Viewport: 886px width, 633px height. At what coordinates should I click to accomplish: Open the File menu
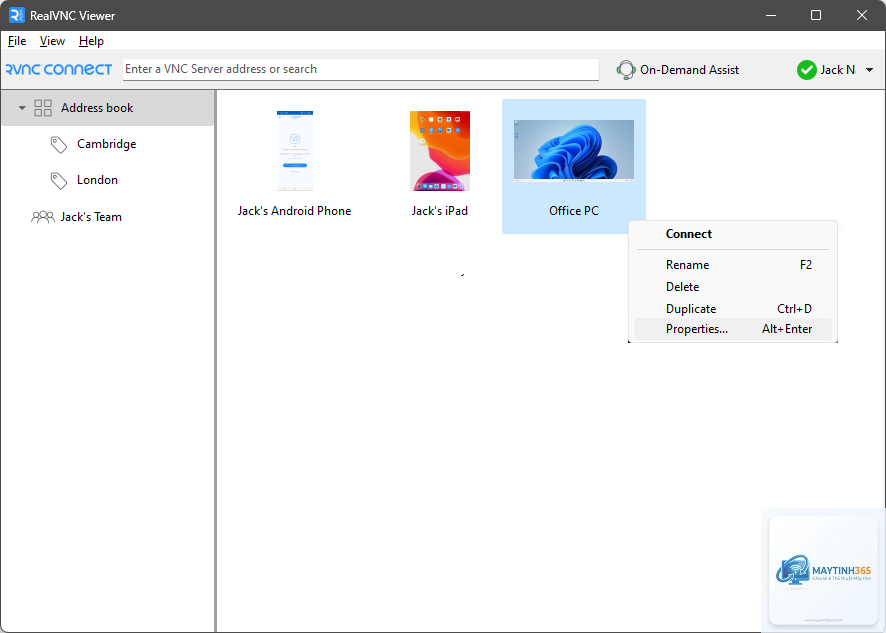[17, 41]
